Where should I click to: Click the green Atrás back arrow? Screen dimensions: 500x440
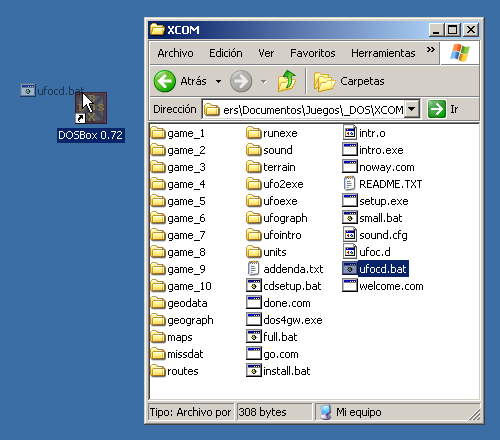click(x=165, y=81)
